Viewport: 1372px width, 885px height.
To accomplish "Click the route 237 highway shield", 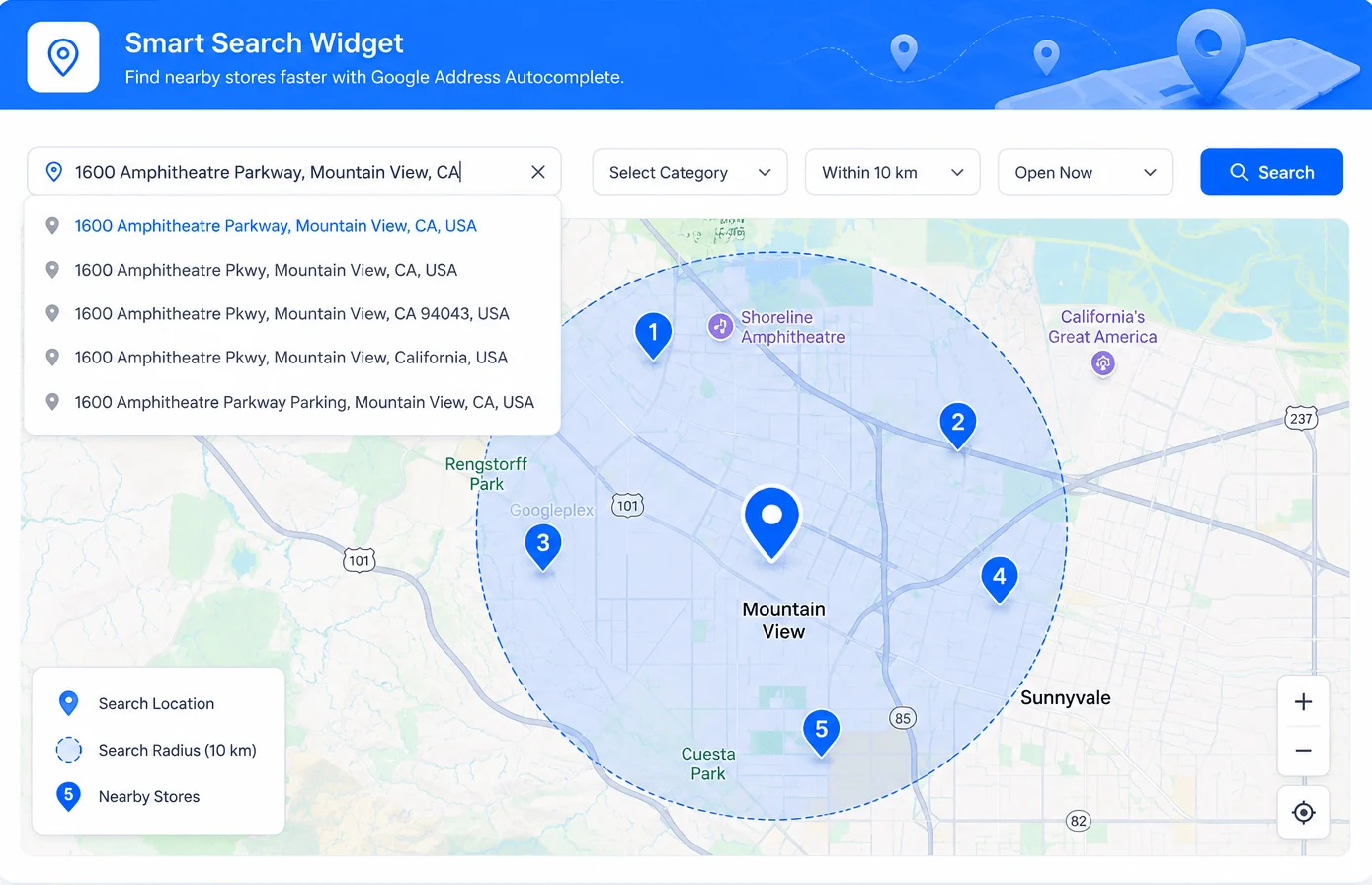I will tap(1301, 418).
